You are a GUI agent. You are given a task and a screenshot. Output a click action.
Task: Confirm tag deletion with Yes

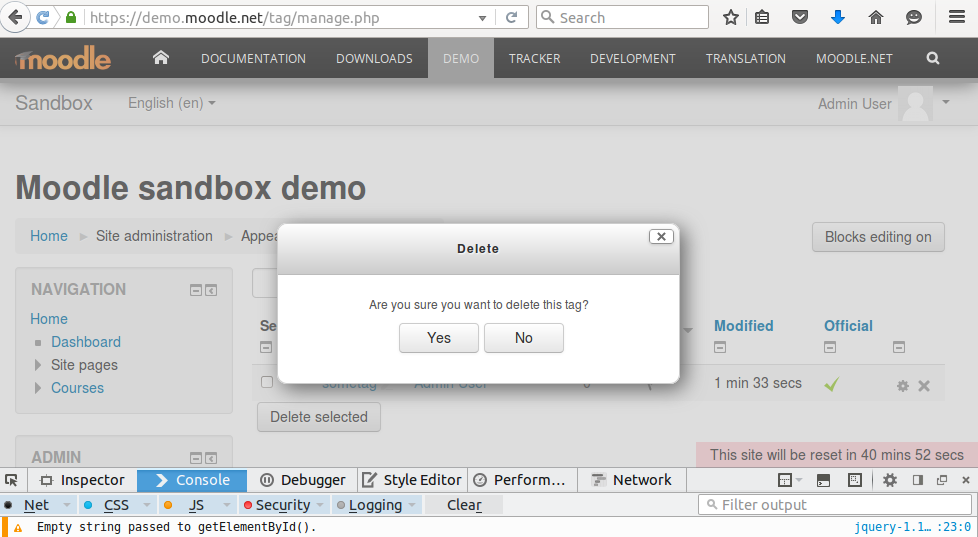point(438,338)
